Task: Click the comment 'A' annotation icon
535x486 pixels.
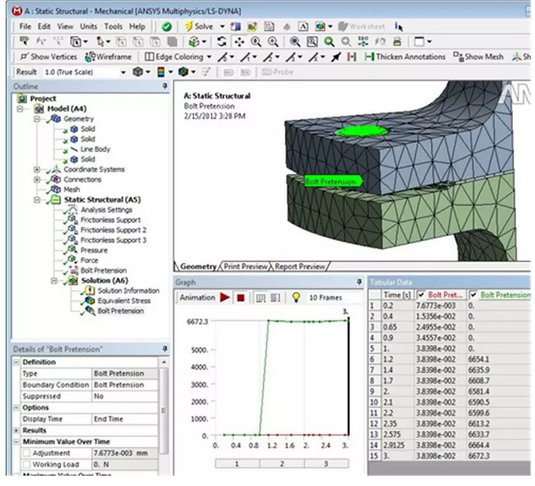Action: coord(303,27)
